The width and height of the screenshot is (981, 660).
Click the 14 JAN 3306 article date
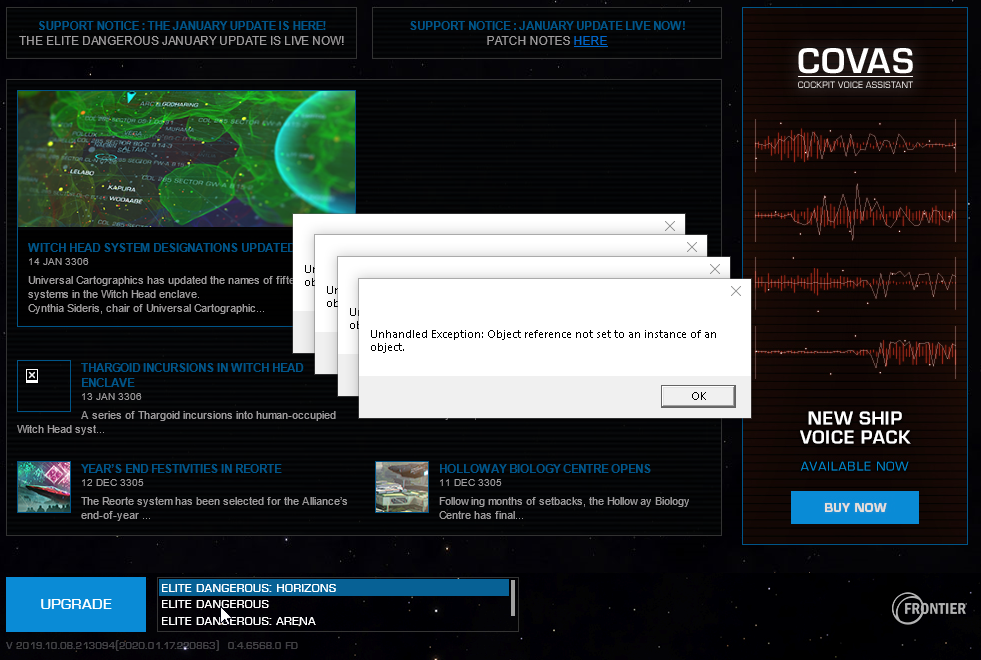58,261
